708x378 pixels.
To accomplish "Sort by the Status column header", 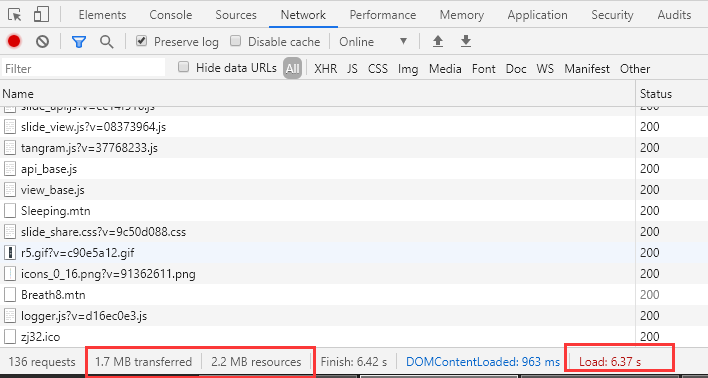I will coord(671,94).
